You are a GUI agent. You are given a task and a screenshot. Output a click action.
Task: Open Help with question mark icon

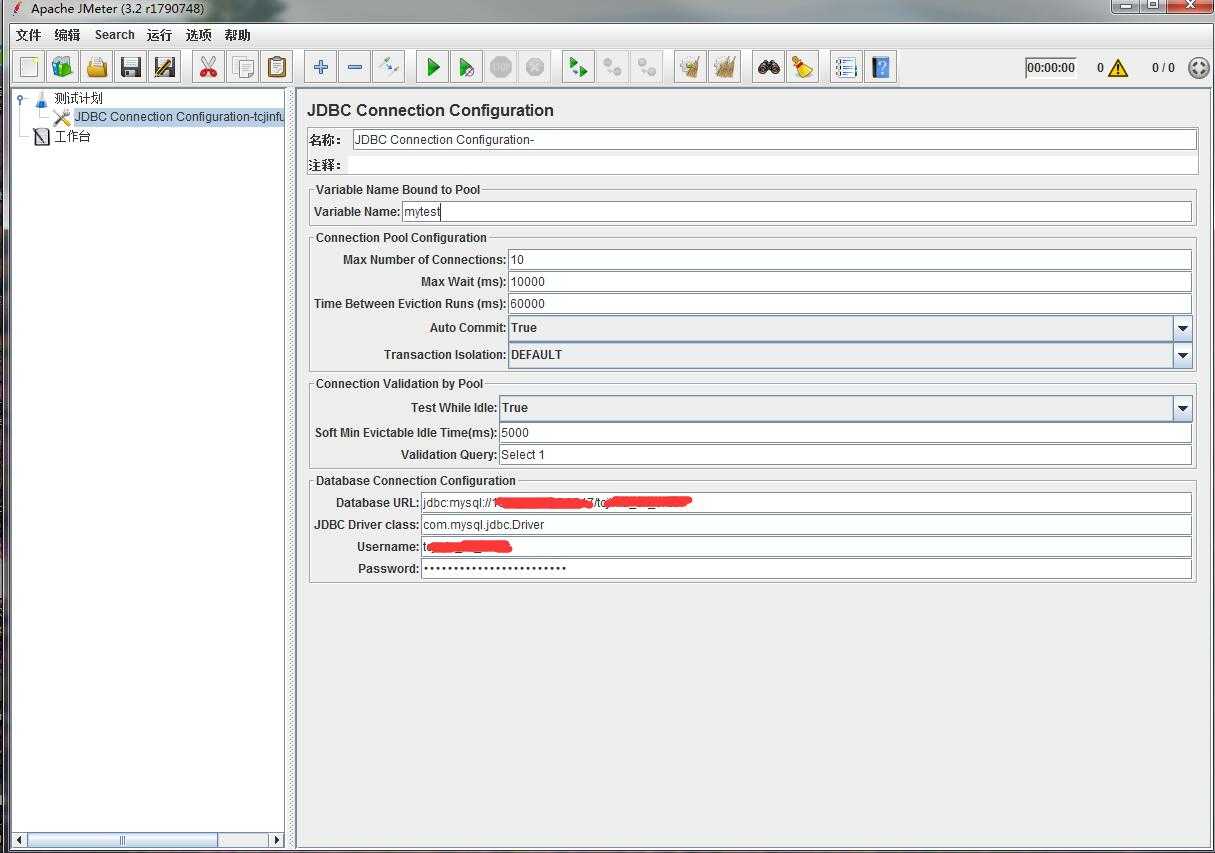point(880,67)
